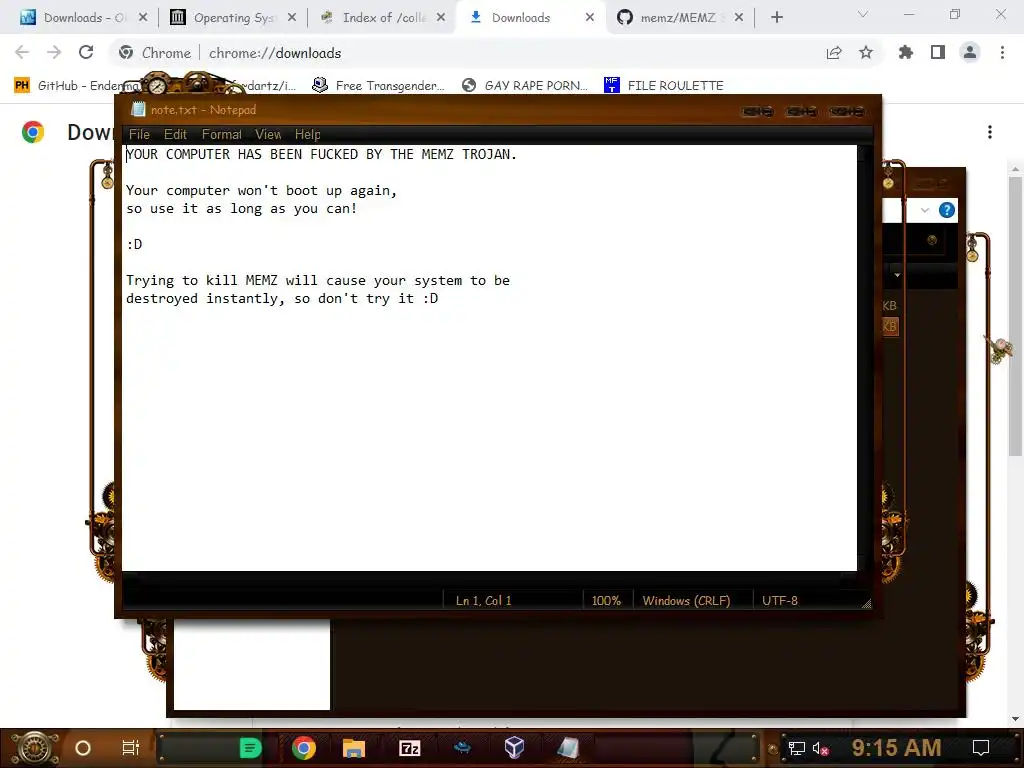Click 'Ln 1, Col 1' in Notepad status bar

(484, 601)
